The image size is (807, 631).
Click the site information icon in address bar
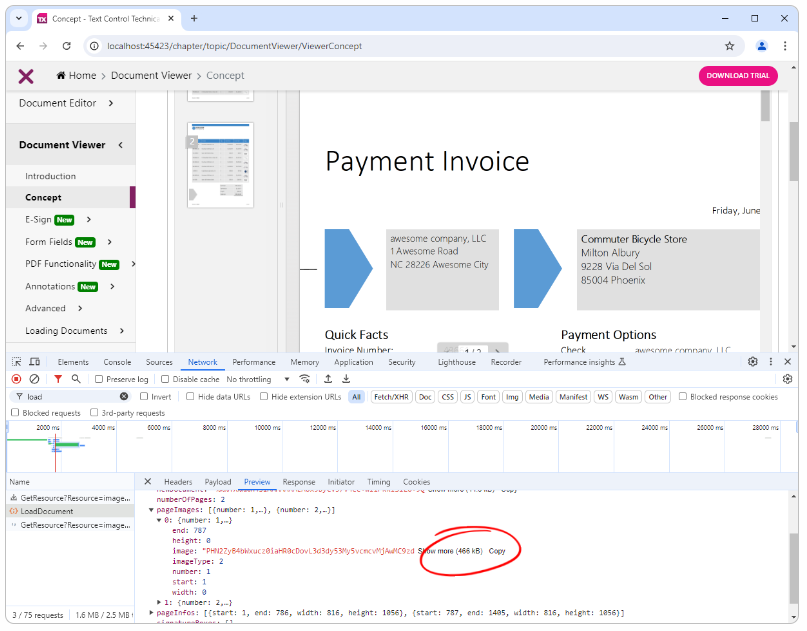point(94,46)
